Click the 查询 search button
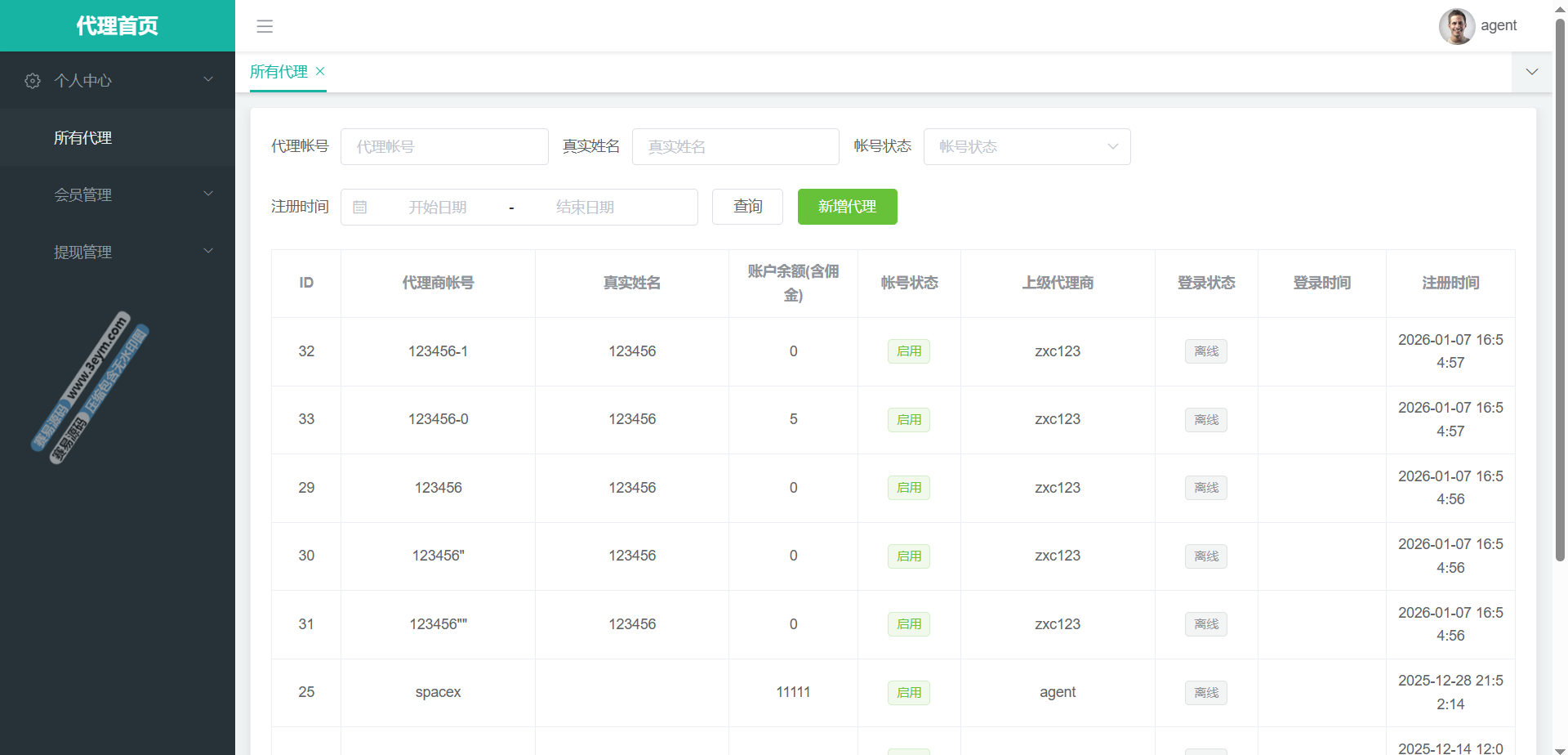The height and width of the screenshot is (755, 1568). [747, 207]
